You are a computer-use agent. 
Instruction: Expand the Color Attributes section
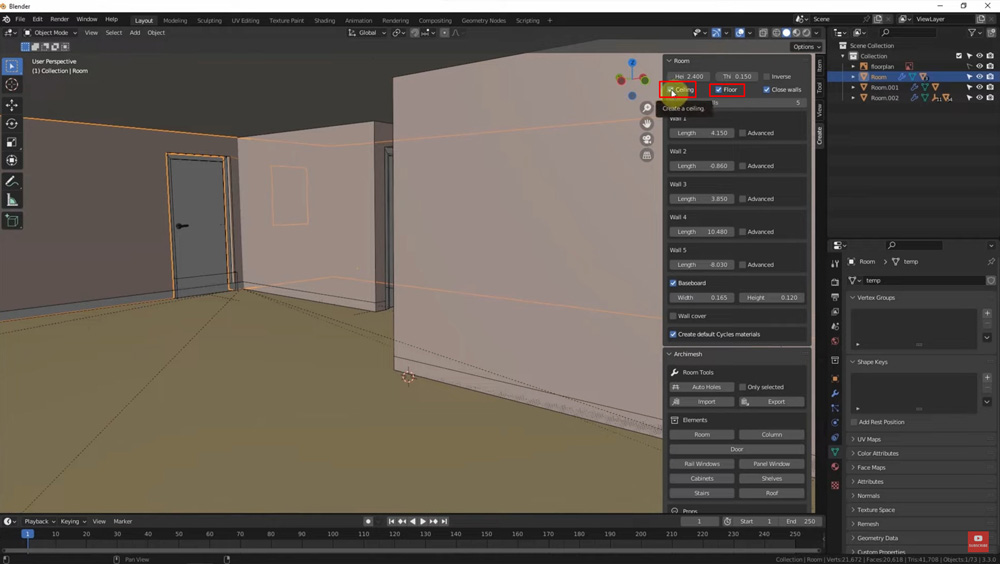pos(877,454)
